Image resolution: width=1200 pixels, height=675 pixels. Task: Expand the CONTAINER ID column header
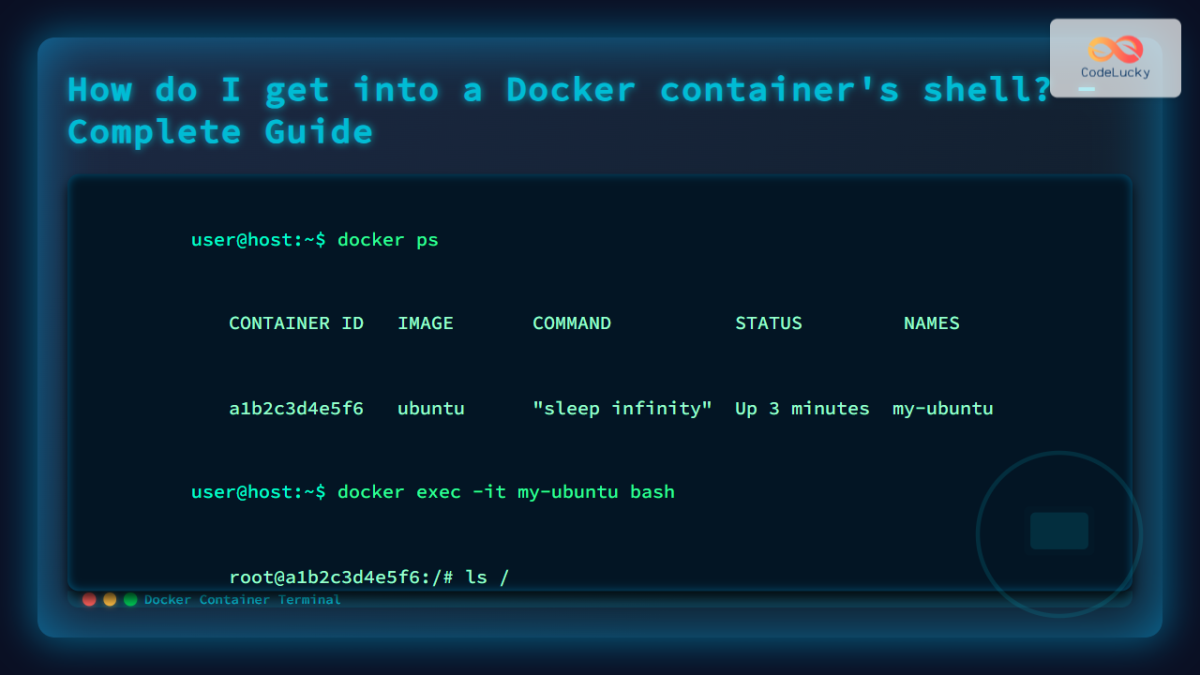296,323
